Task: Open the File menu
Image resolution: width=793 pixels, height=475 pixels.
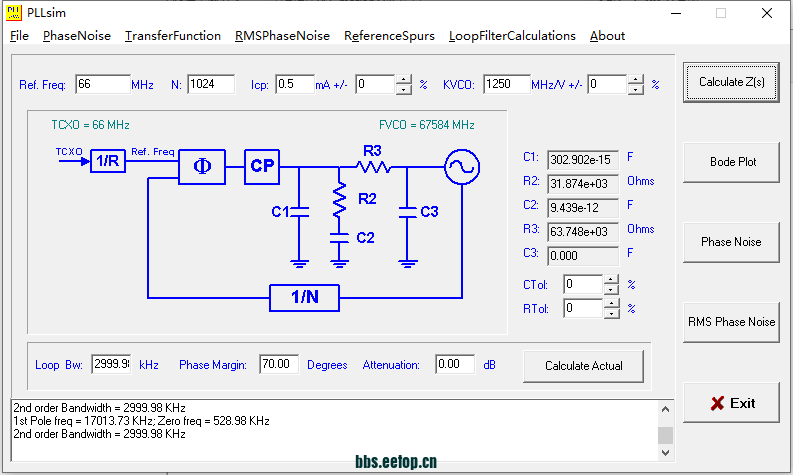Action: point(19,36)
